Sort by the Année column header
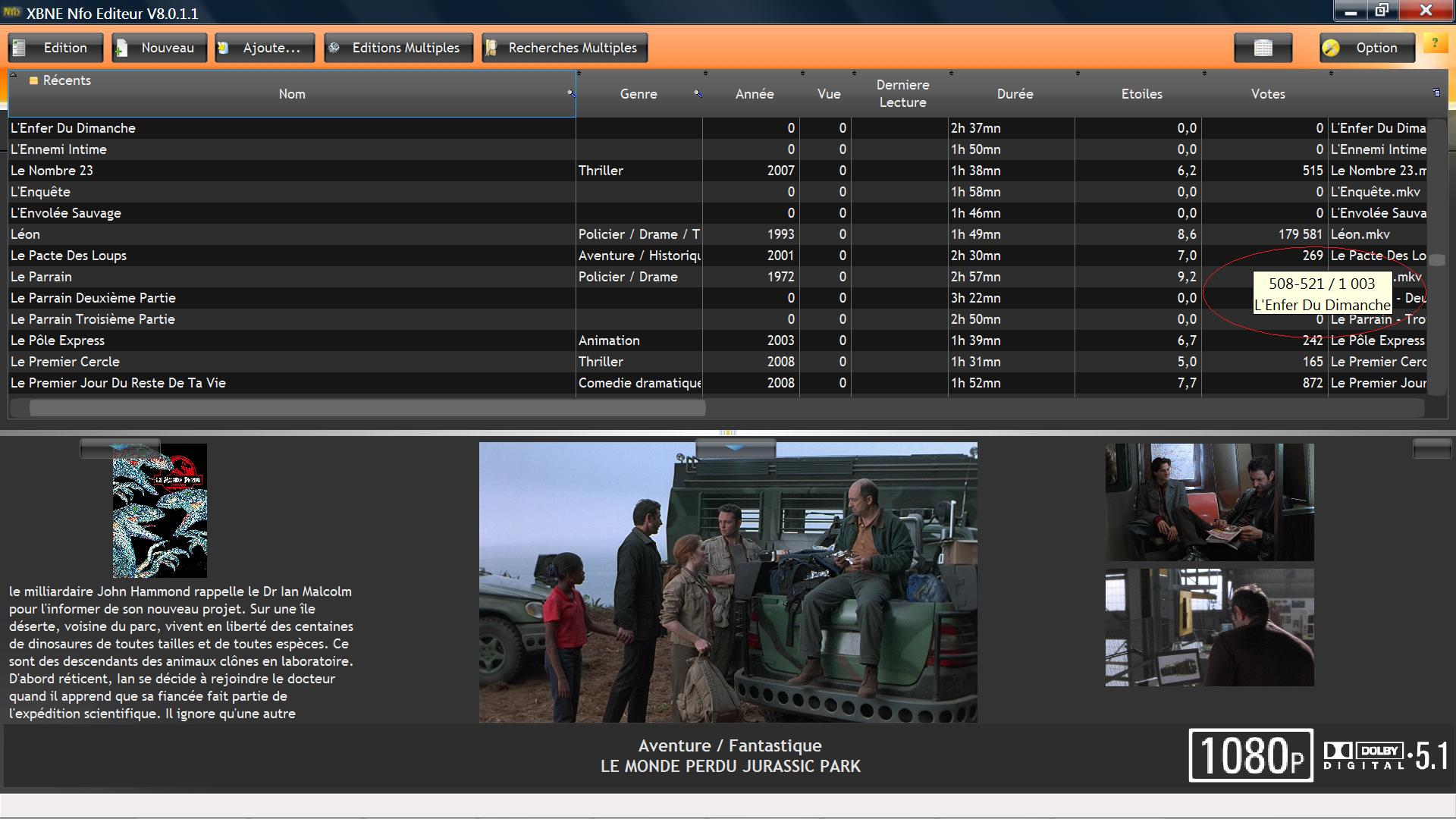The image size is (1456, 819). pos(755,94)
